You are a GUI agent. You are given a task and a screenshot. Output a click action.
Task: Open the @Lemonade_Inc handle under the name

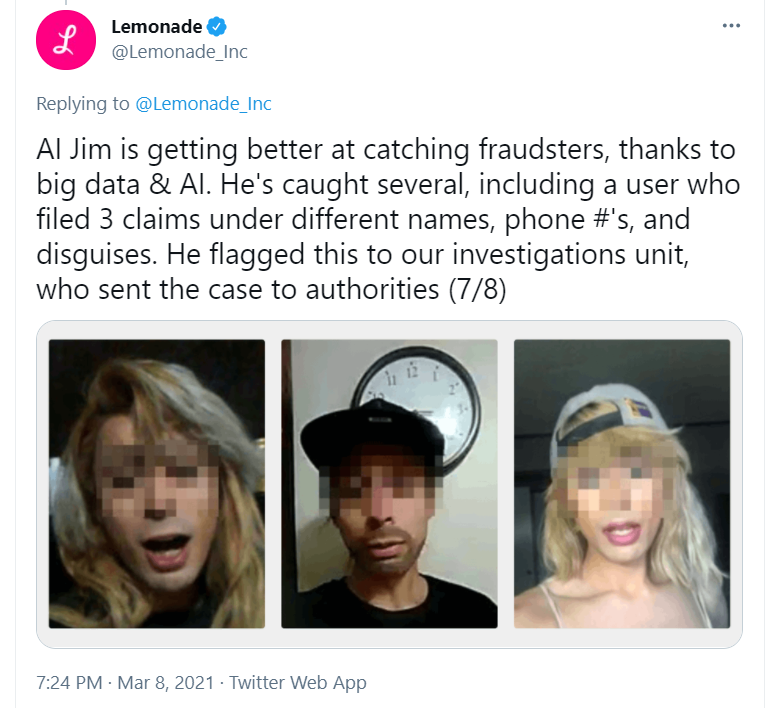click(x=180, y=51)
